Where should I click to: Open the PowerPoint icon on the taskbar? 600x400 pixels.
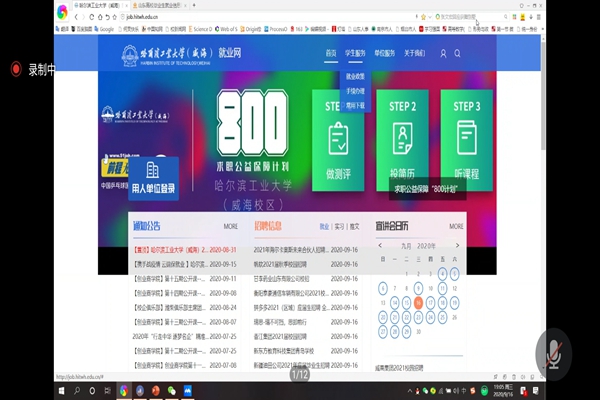coord(156,391)
